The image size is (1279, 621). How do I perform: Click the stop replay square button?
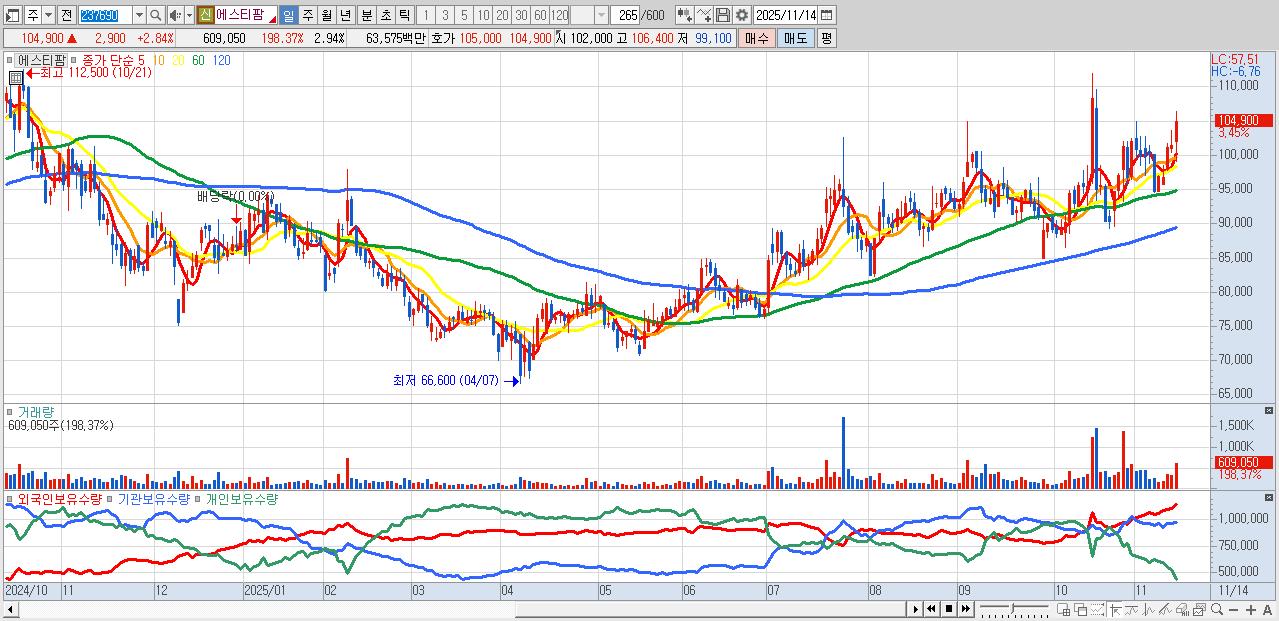point(949,609)
